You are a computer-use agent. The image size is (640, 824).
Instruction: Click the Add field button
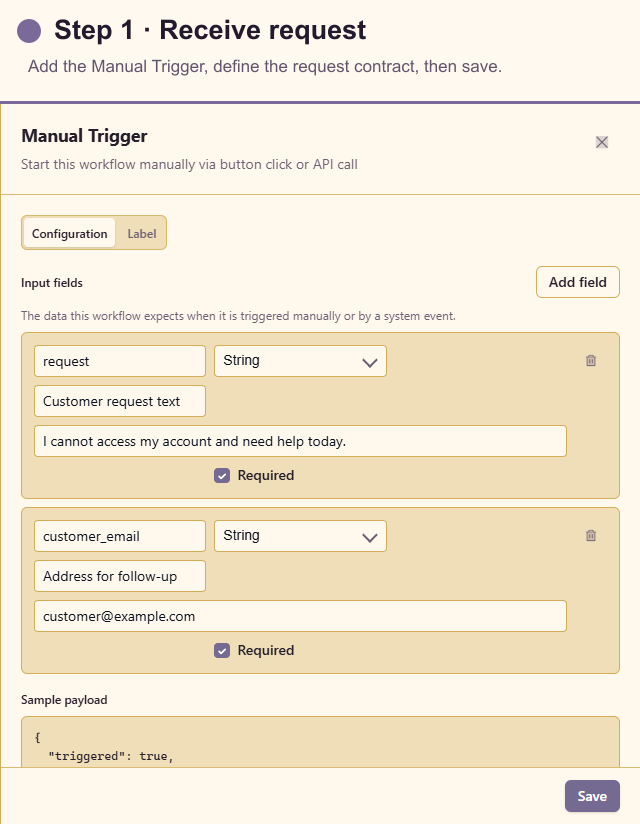click(577, 282)
